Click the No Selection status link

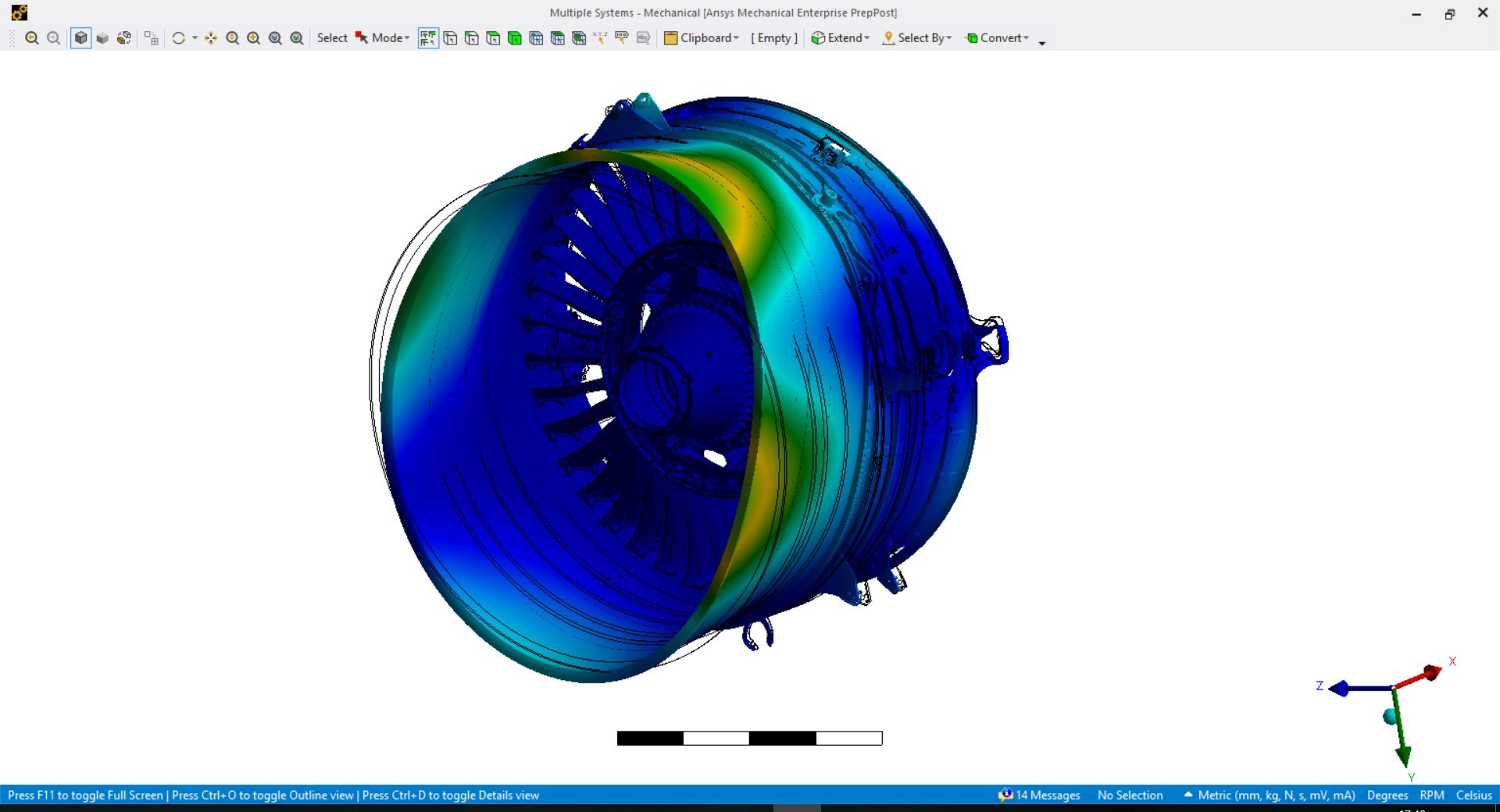[1130, 795]
